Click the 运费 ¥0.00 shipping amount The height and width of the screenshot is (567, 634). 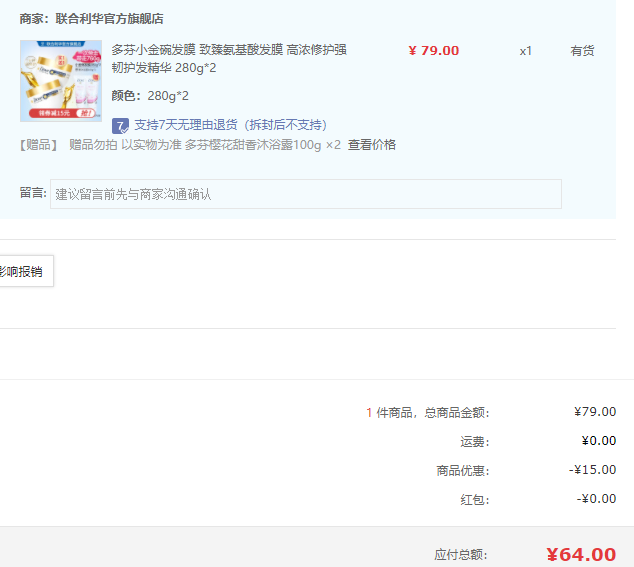click(x=598, y=441)
